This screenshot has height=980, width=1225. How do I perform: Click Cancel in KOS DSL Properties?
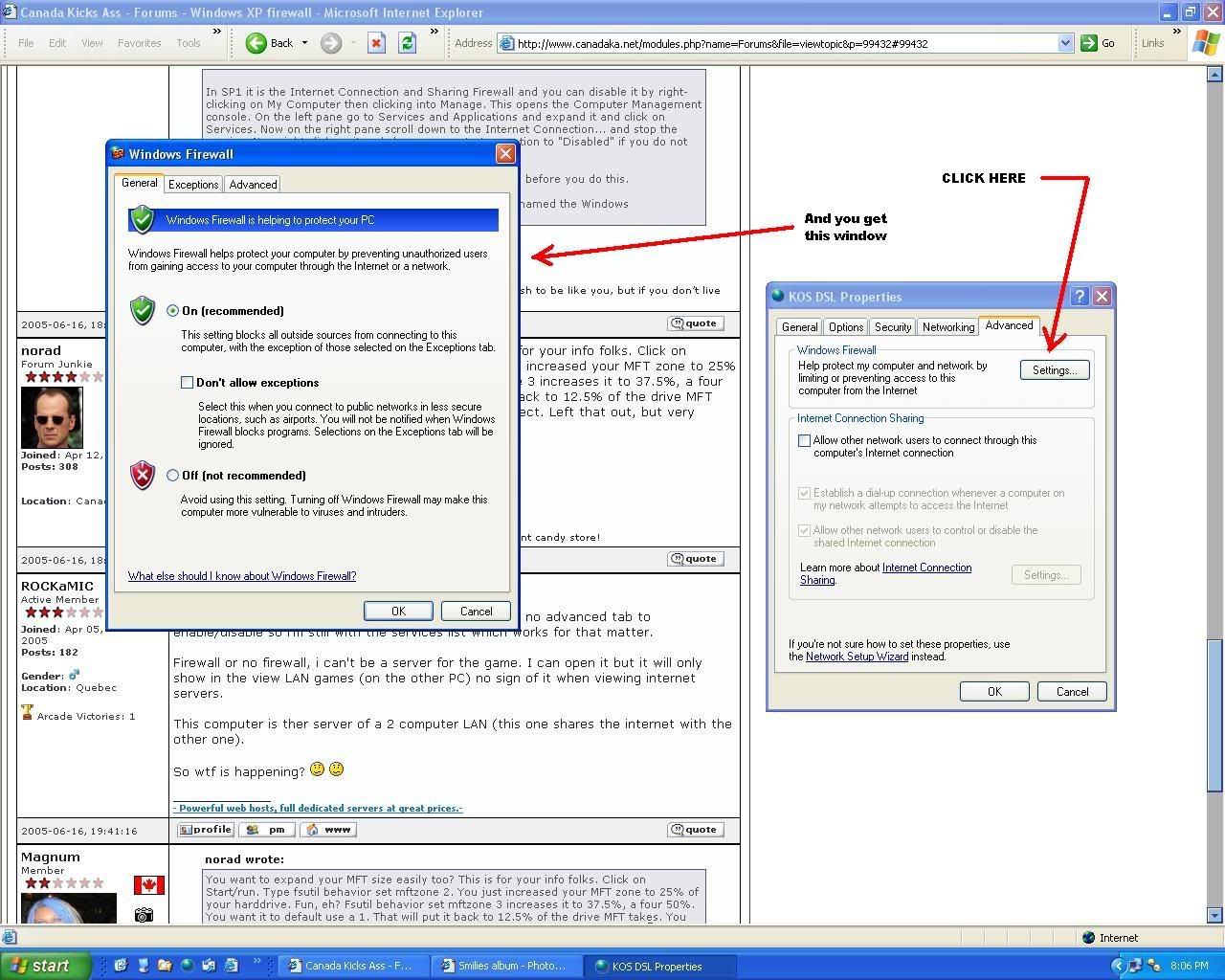pos(1072,692)
